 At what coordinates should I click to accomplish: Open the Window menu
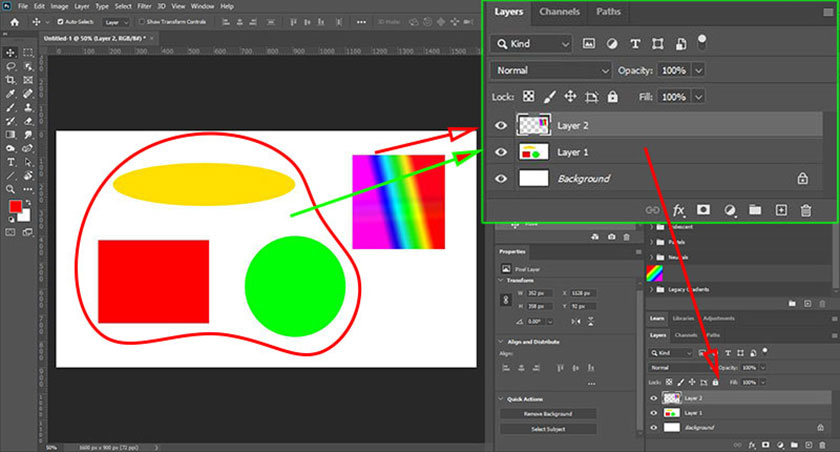(202, 6)
